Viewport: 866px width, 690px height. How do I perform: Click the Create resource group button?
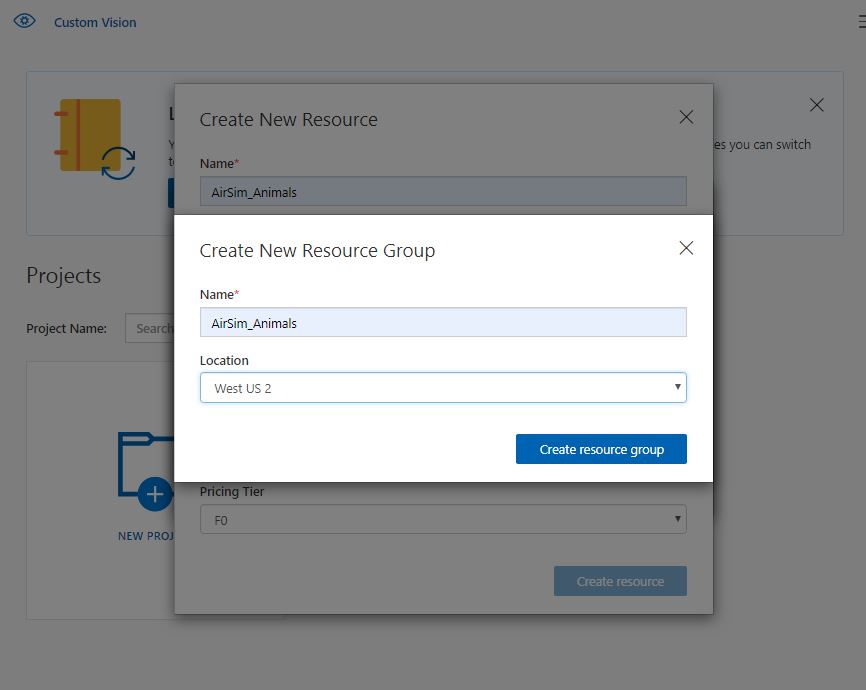(601, 449)
